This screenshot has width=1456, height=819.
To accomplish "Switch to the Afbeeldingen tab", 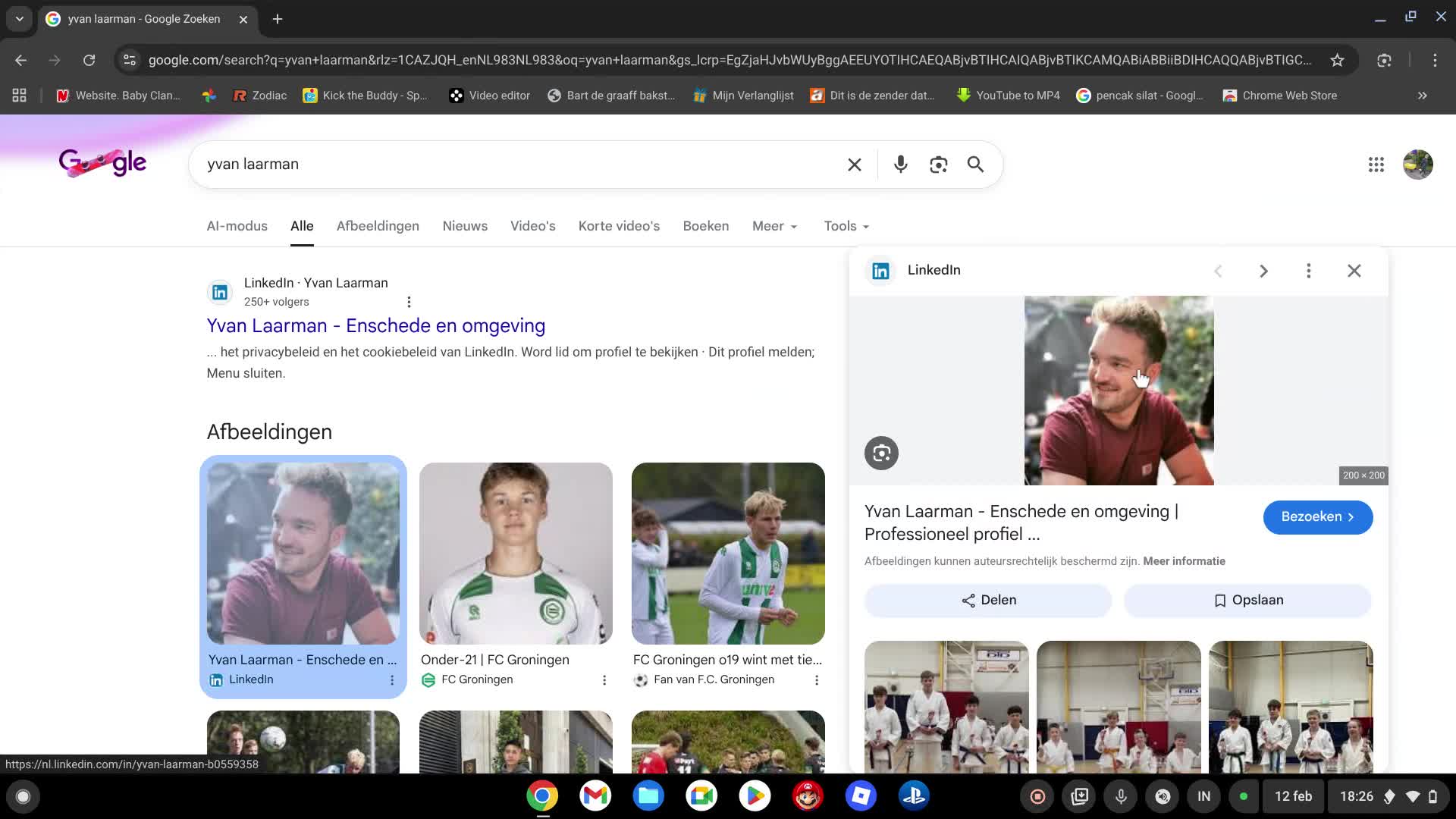I will 378,226.
